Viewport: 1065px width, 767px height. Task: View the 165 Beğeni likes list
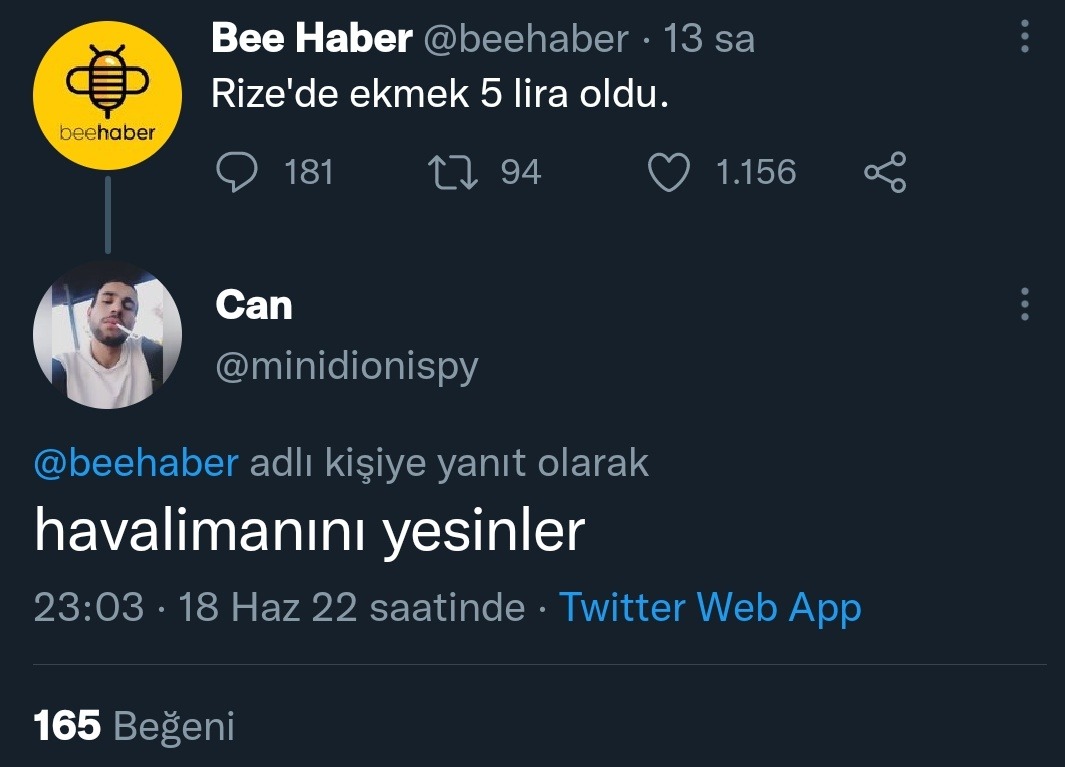134,726
